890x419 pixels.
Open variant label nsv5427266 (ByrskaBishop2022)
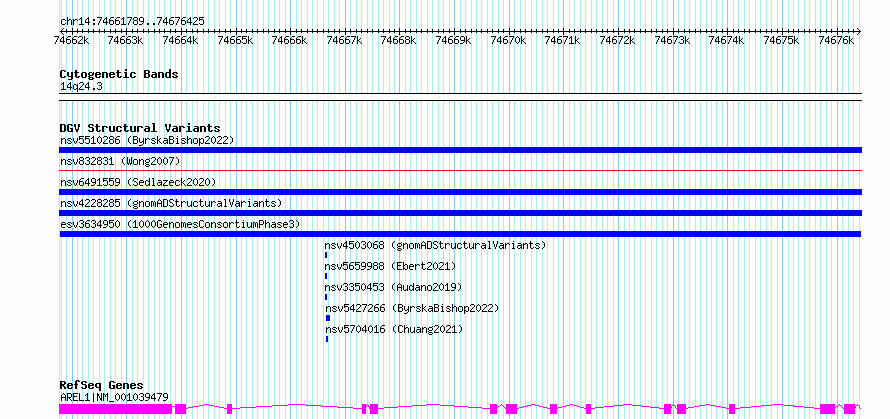pos(412,308)
